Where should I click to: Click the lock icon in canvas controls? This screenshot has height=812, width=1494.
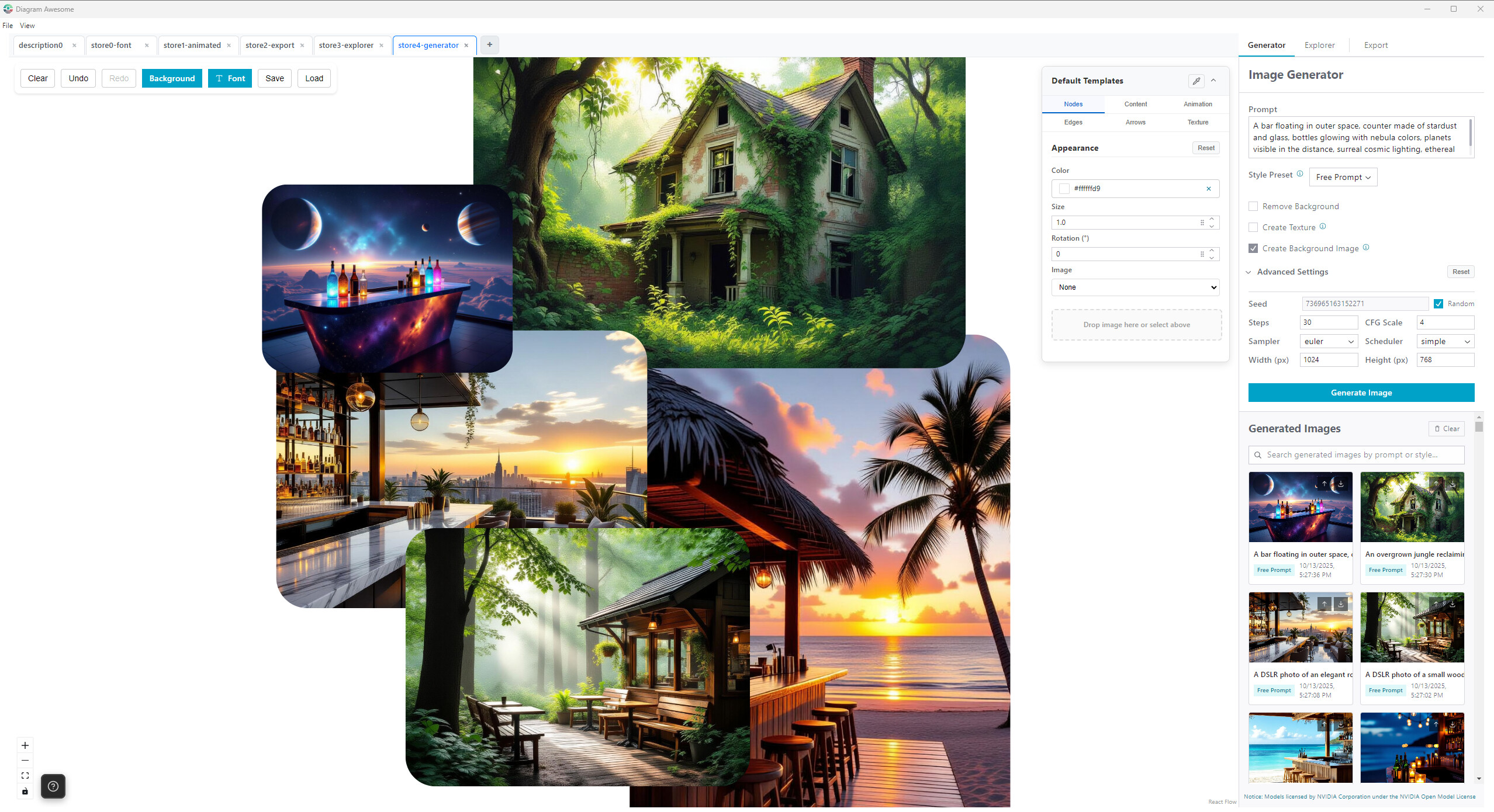(x=25, y=792)
